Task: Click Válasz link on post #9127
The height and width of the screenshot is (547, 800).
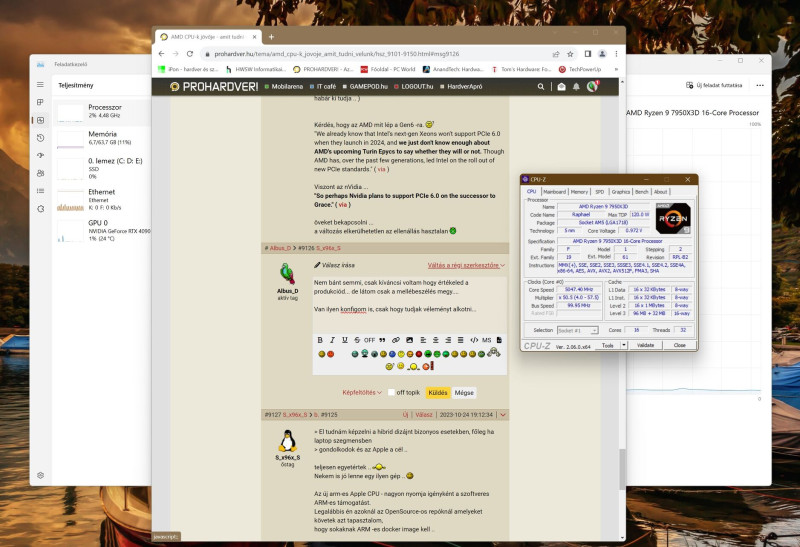Action: pyautogui.click(x=423, y=415)
